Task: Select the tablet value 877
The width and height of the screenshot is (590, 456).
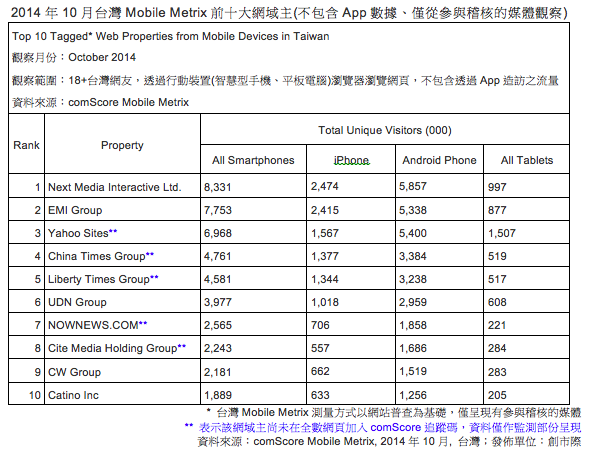Action: click(x=497, y=210)
